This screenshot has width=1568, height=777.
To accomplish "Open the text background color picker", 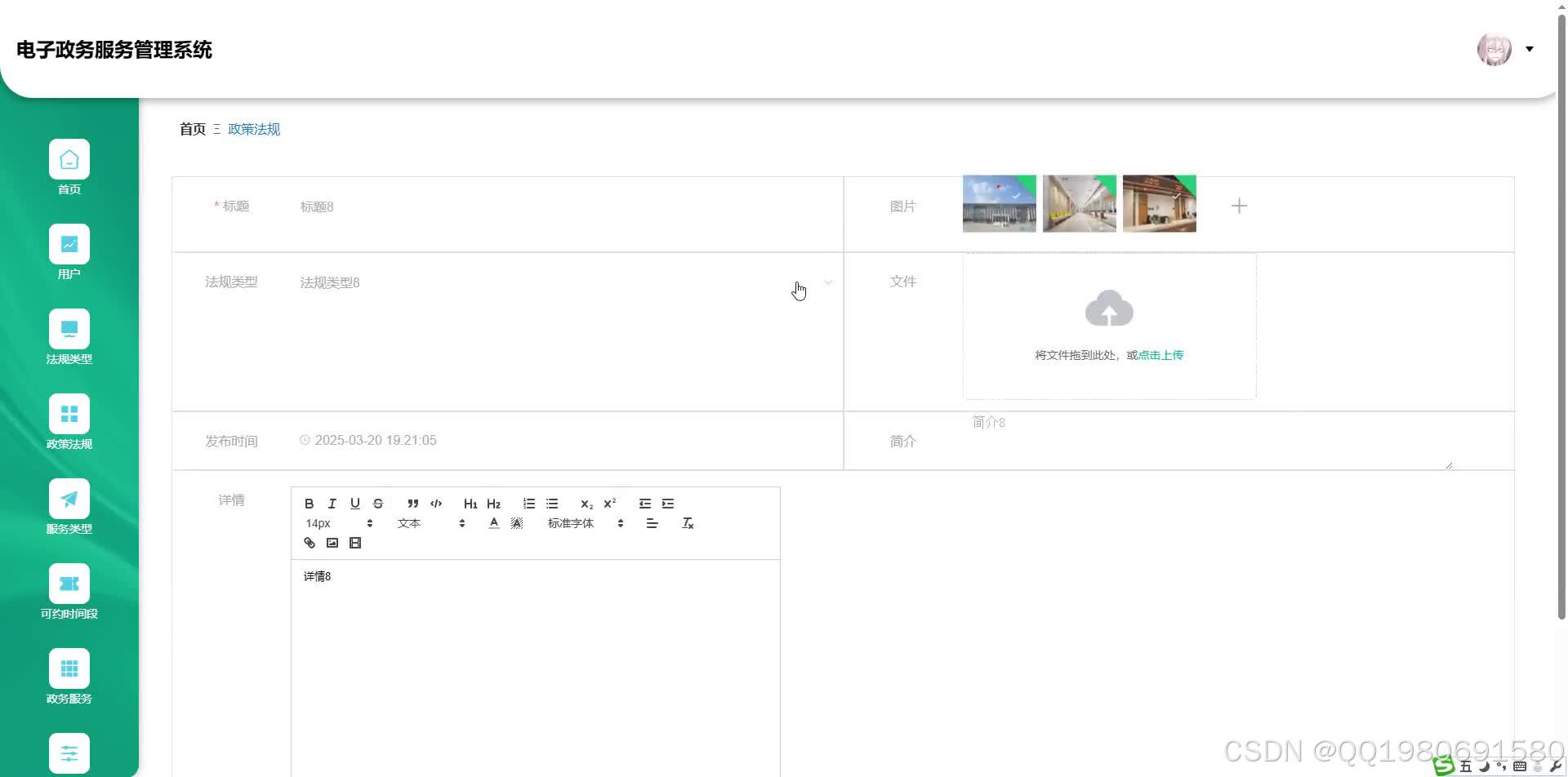I will pos(517,523).
